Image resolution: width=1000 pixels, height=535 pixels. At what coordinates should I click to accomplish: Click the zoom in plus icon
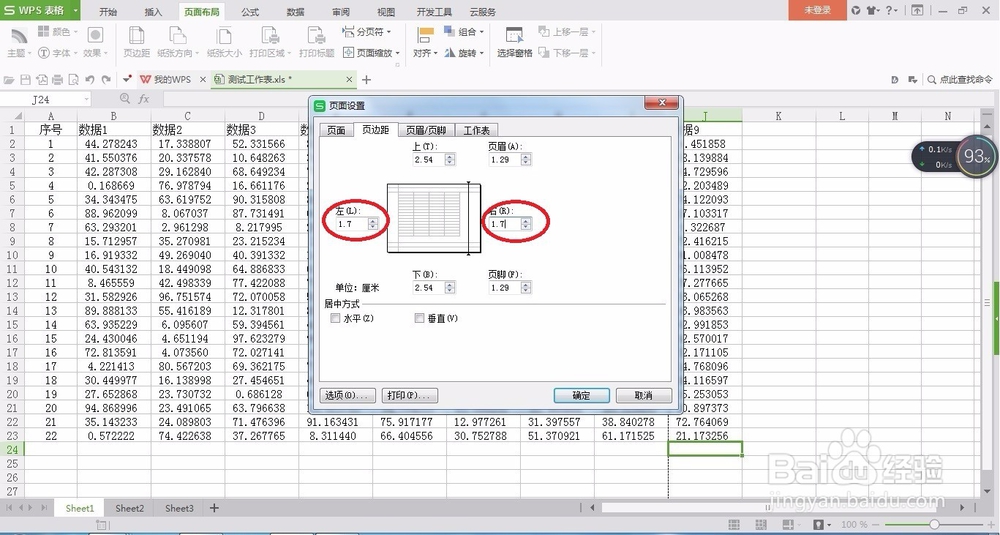click(992, 525)
